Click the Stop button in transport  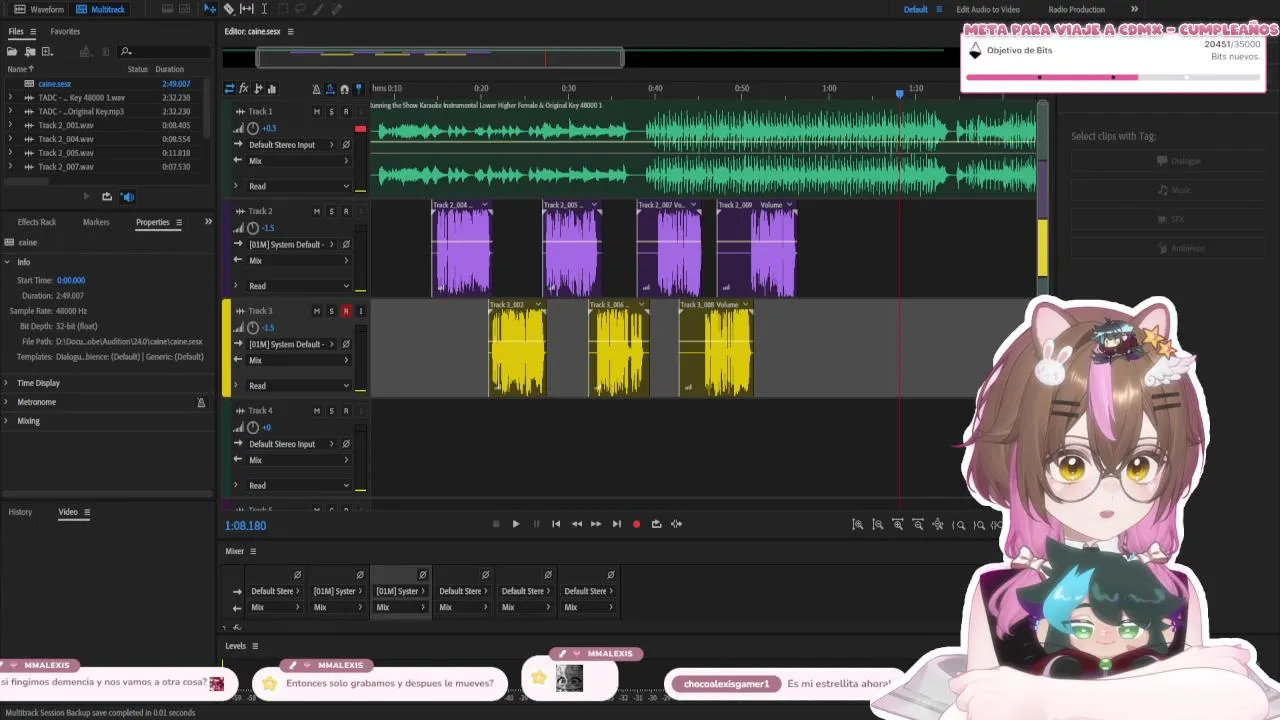coord(496,524)
